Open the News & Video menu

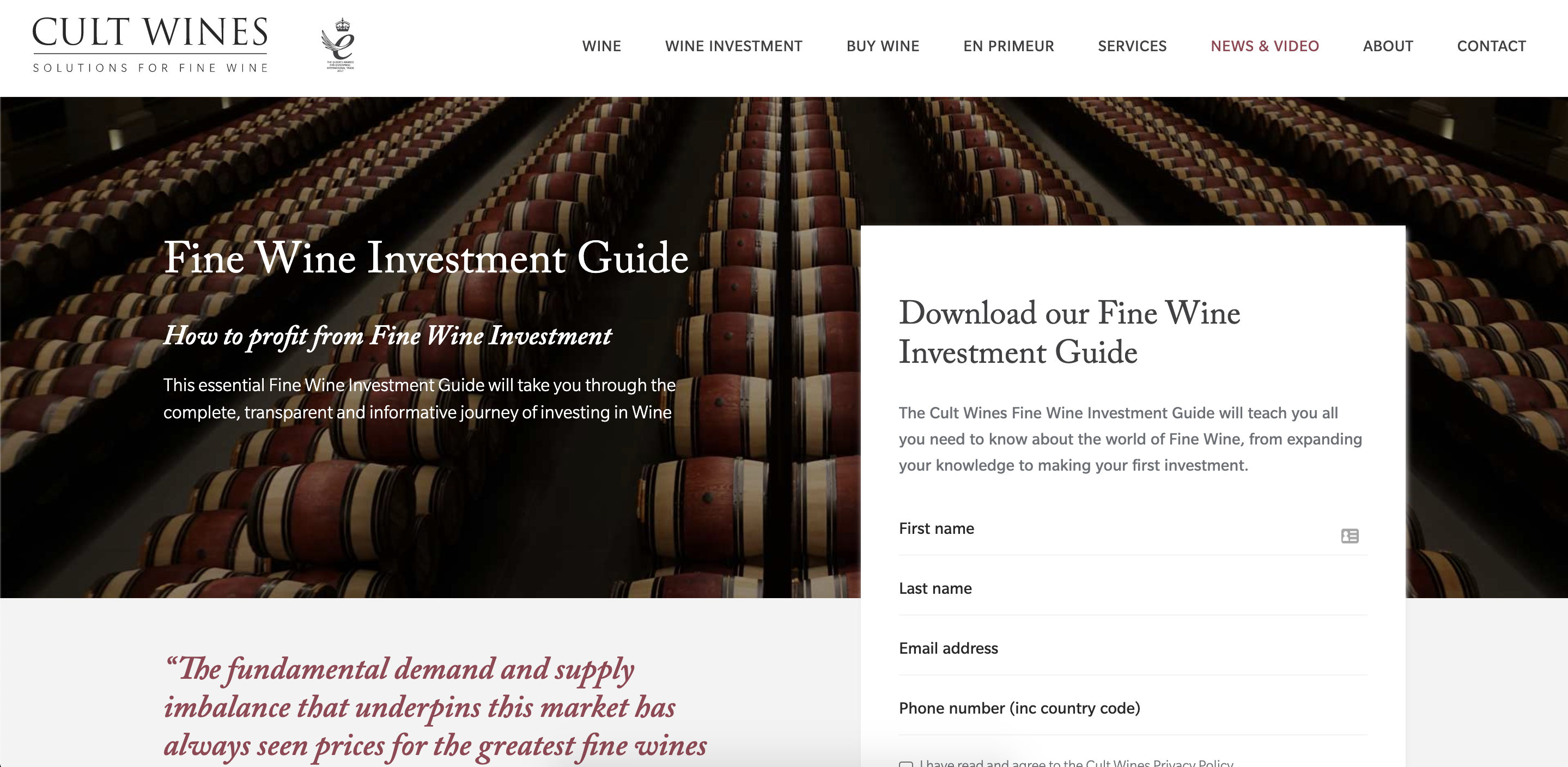point(1264,46)
